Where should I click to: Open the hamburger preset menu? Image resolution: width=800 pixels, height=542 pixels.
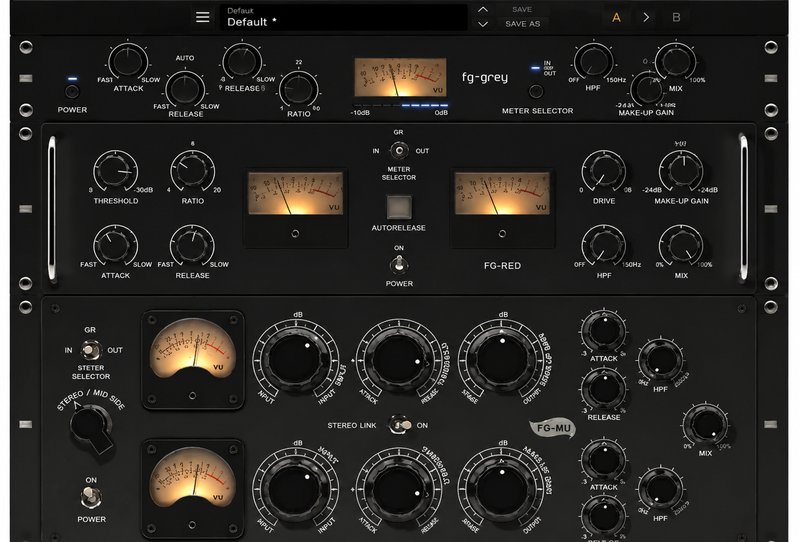[203, 17]
